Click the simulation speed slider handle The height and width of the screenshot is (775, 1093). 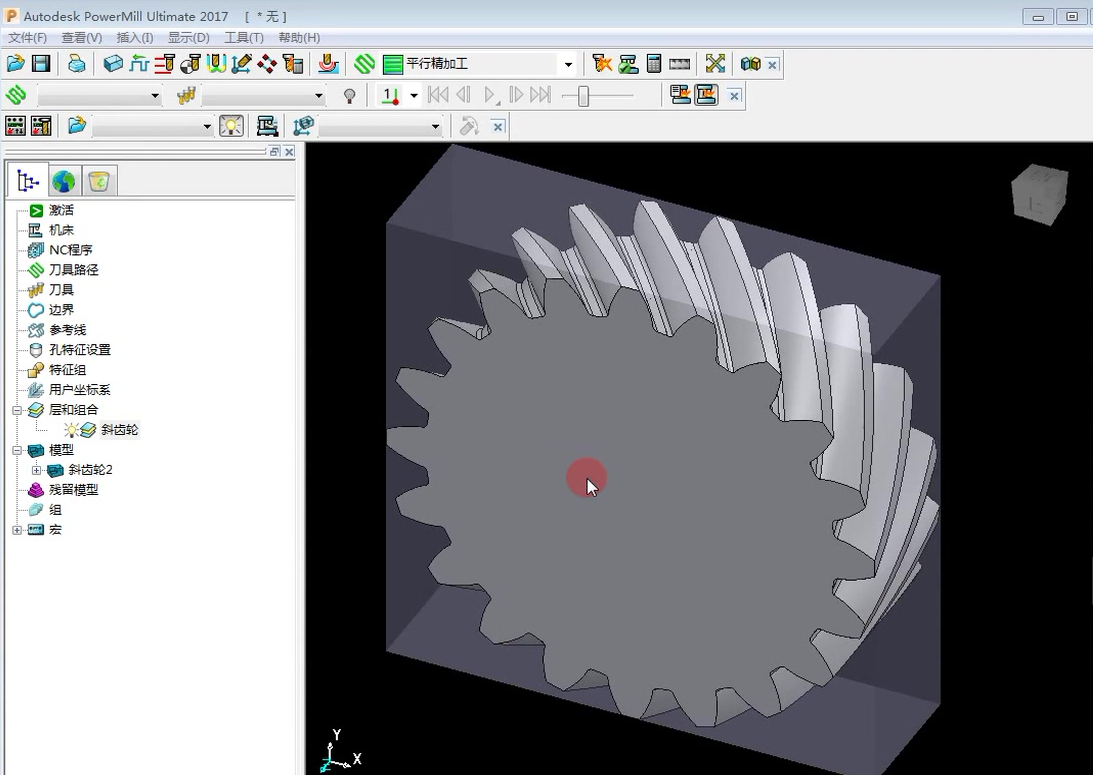[x=584, y=95]
